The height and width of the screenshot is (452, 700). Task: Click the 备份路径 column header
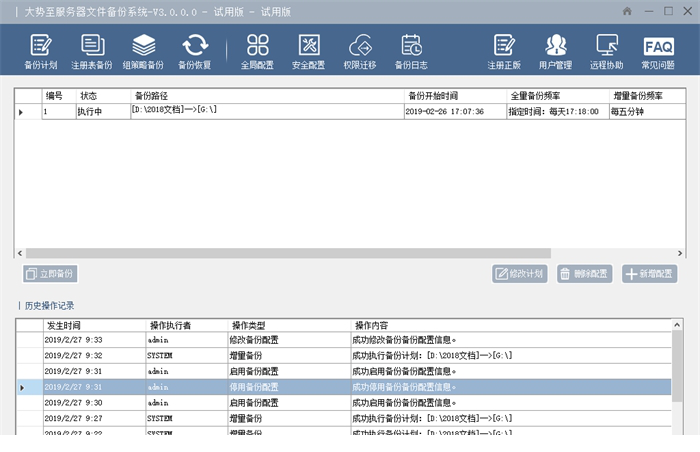(x=267, y=96)
